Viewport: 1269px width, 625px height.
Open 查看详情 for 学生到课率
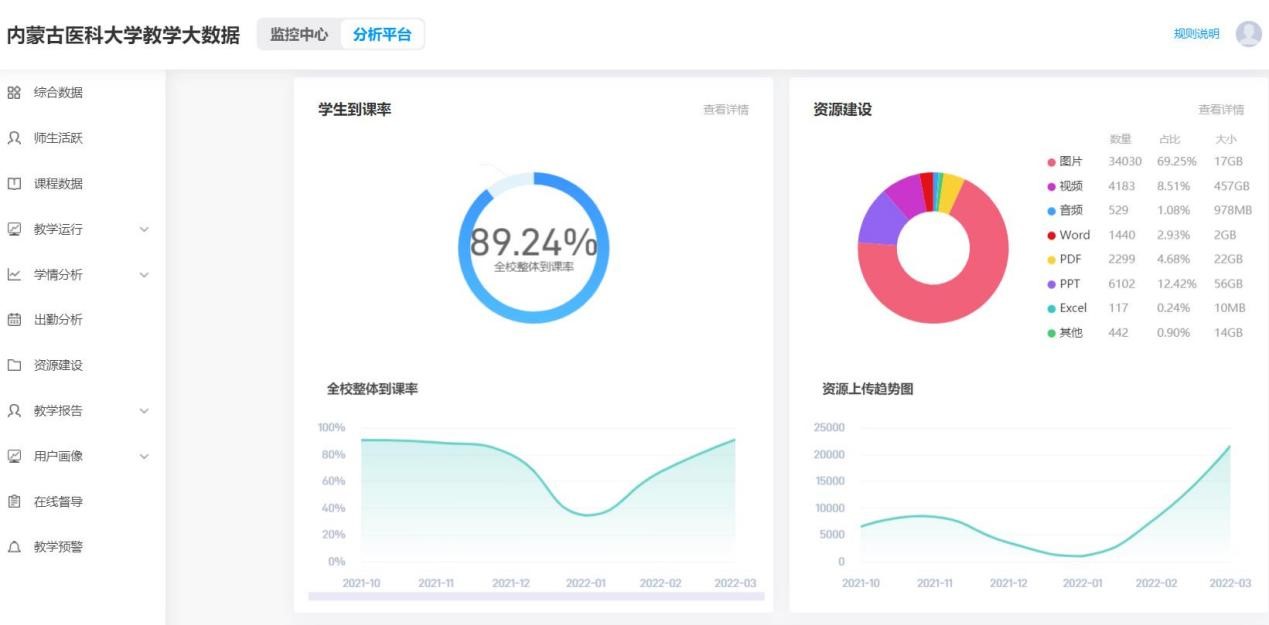coord(725,110)
